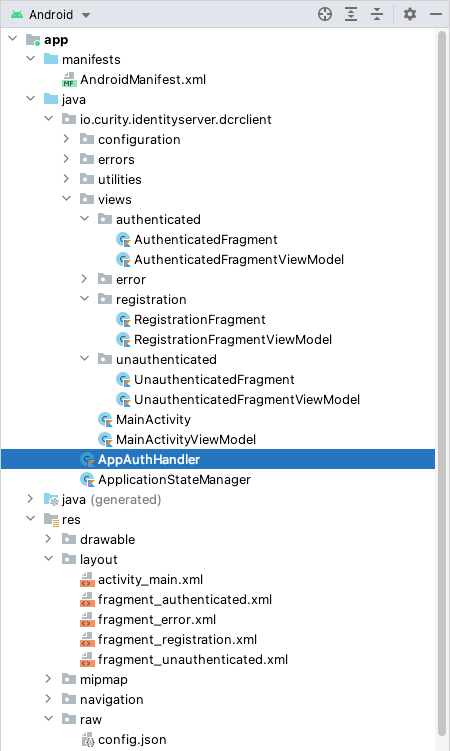Click the Kotlin icon beside MainActivity

tap(105, 420)
